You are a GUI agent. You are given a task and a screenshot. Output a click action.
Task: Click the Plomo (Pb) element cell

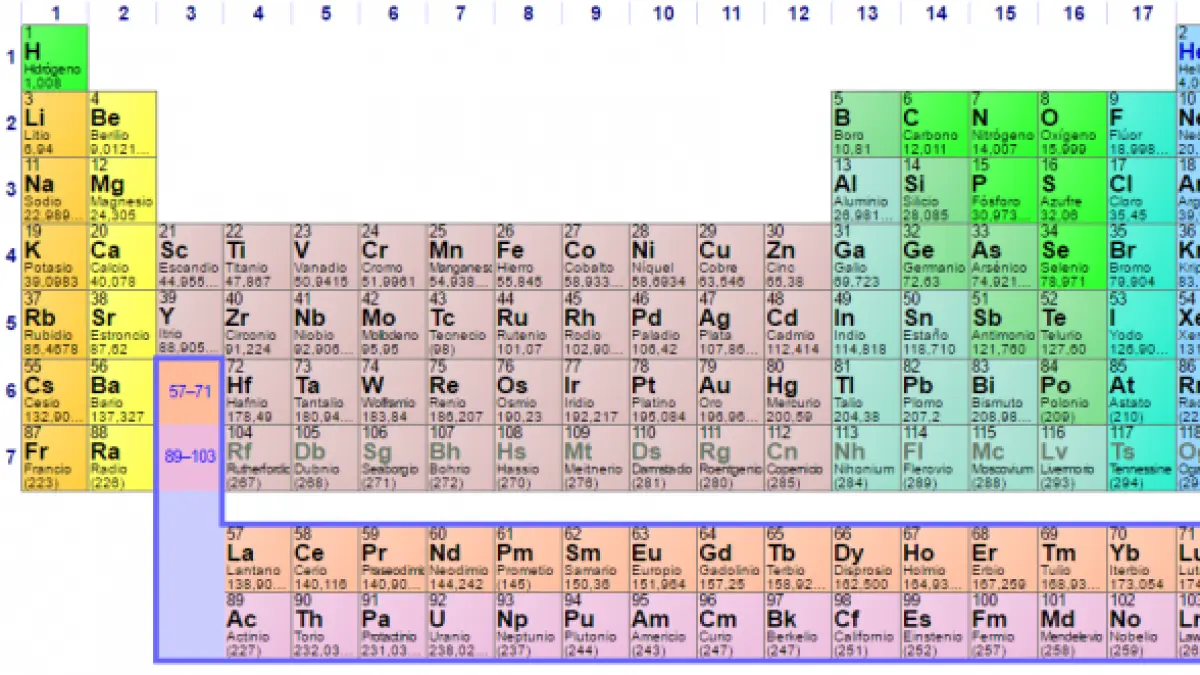point(934,391)
